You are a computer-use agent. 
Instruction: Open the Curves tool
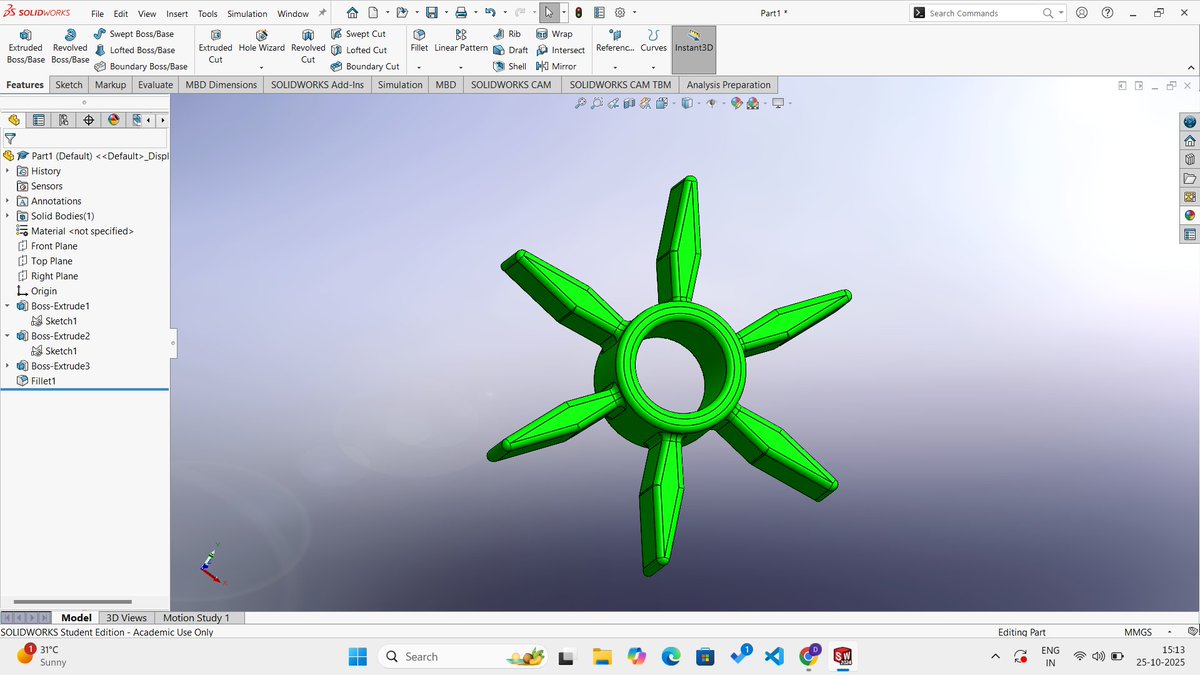pyautogui.click(x=653, y=41)
